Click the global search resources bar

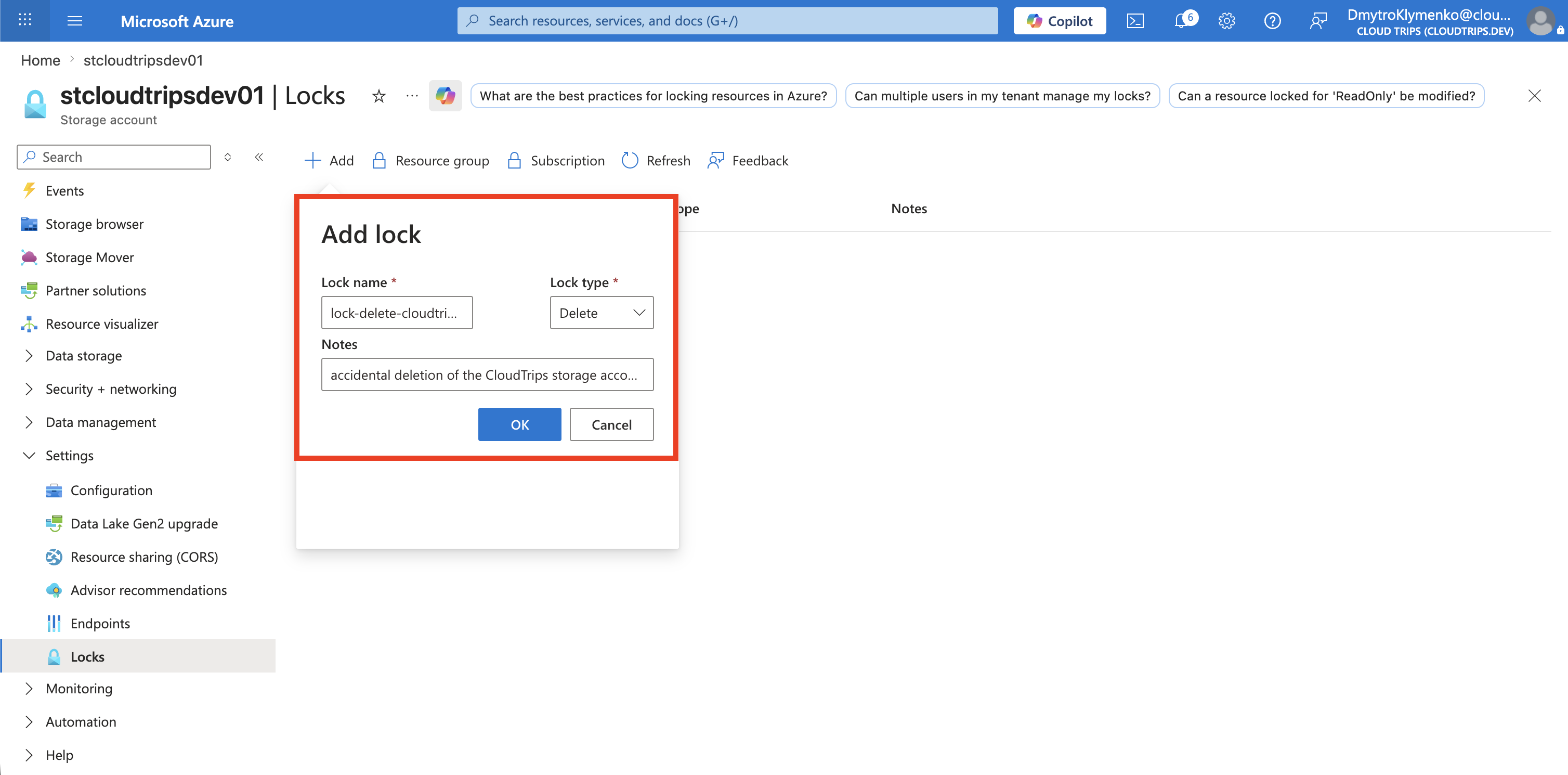click(727, 21)
